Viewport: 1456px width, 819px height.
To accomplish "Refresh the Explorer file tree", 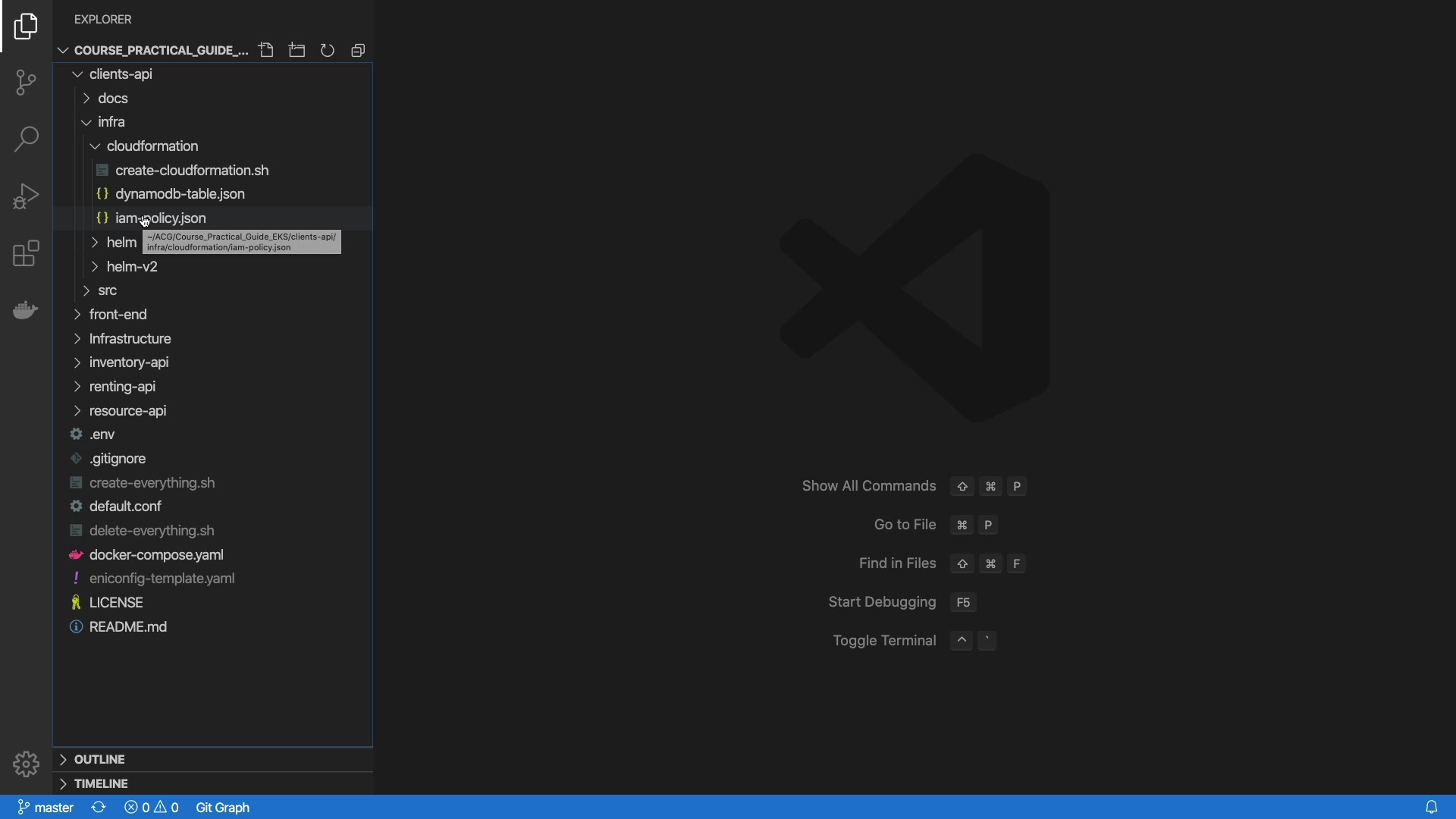I will pos(328,50).
